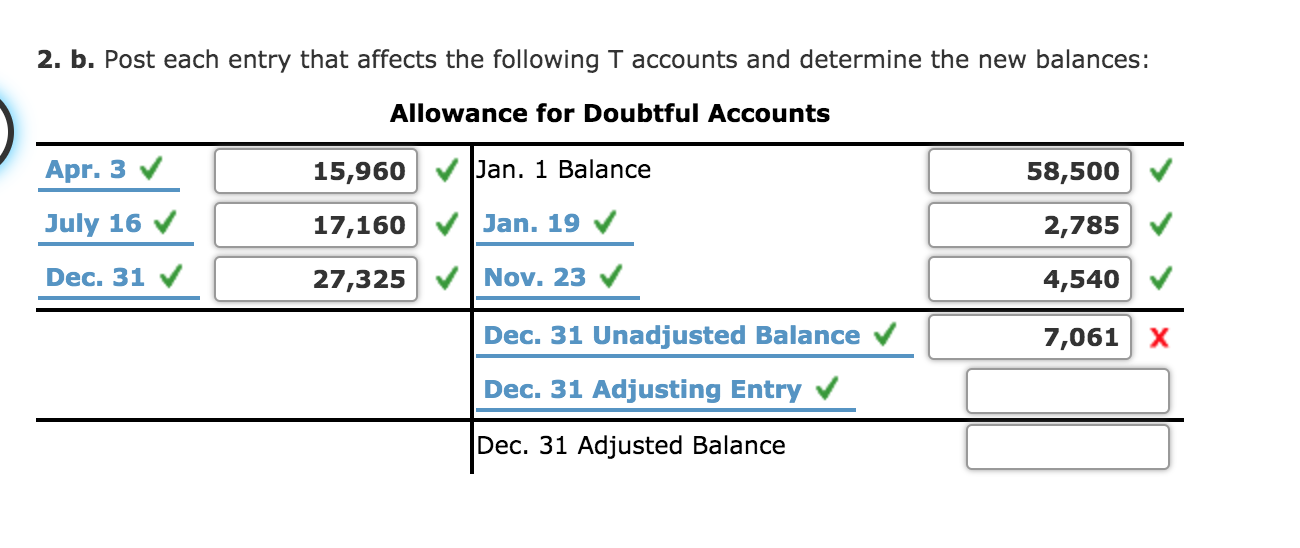Click the 58,500 Jan. 1 balance field
The image size is (1300, 548).
coord(1030,171)
